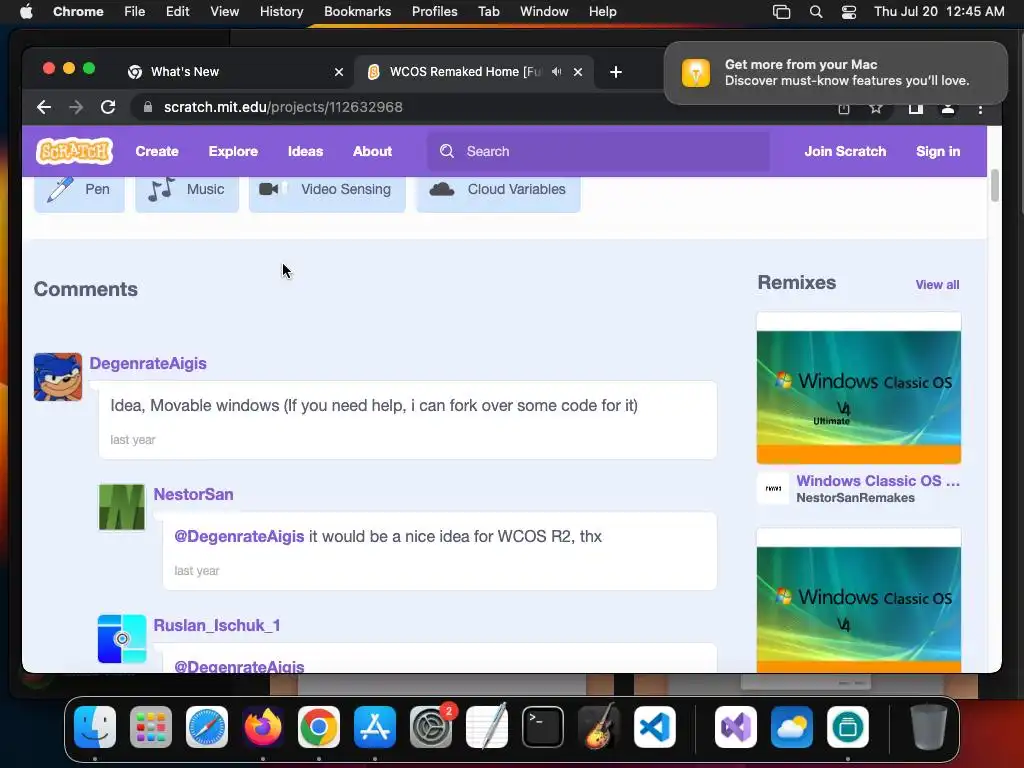Go to the Ideas page
The height and width of the screenshot is (768, 1024).
click(305, 151)
